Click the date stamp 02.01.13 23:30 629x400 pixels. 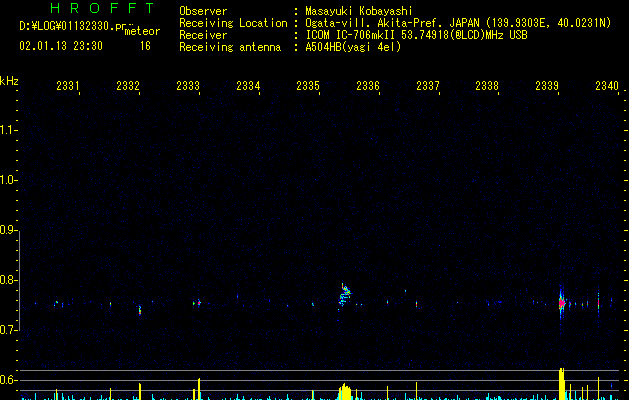pyautogui.click(x=61, y=46)
